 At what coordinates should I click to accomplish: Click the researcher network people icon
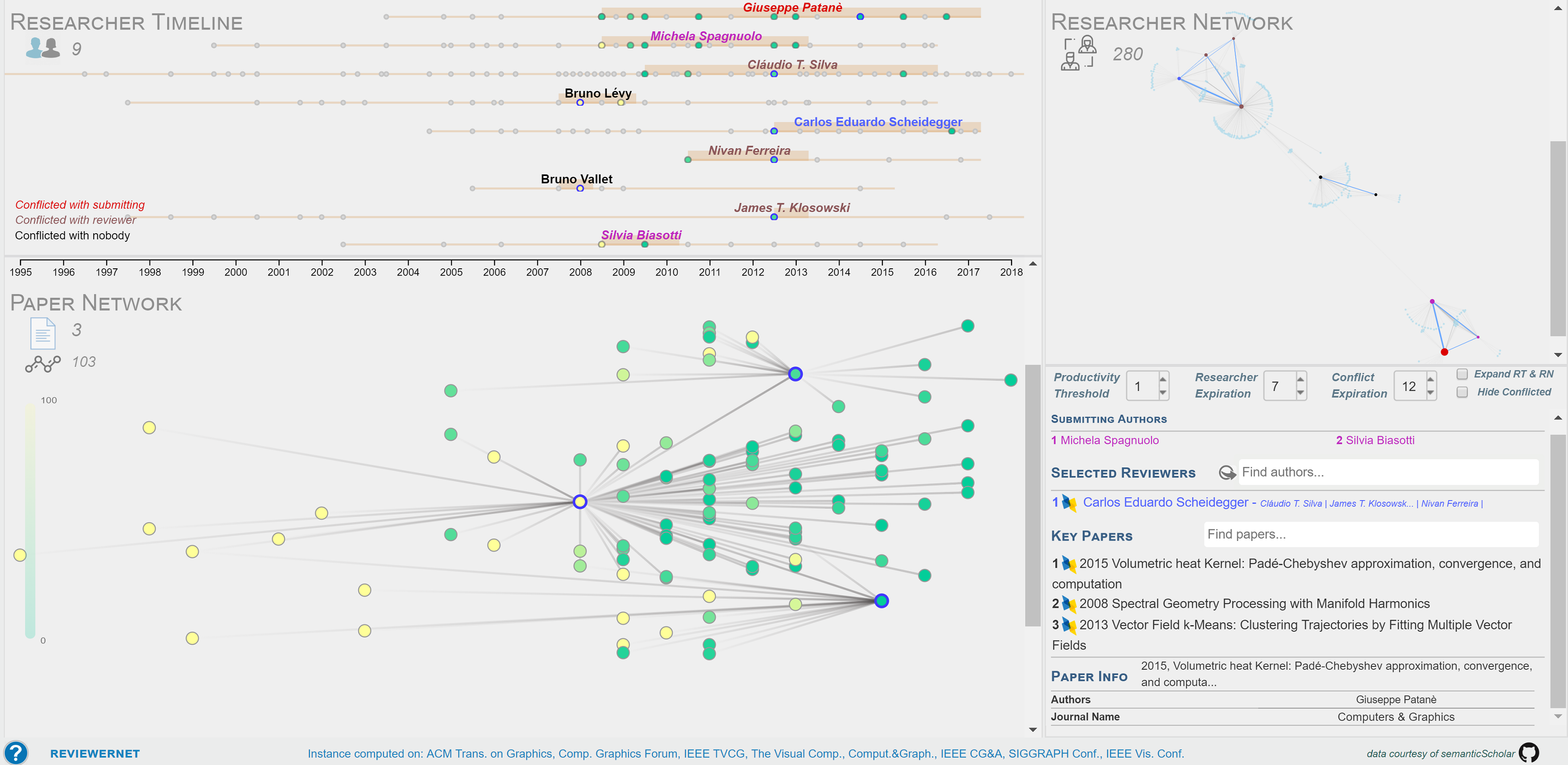[1078, 53]
